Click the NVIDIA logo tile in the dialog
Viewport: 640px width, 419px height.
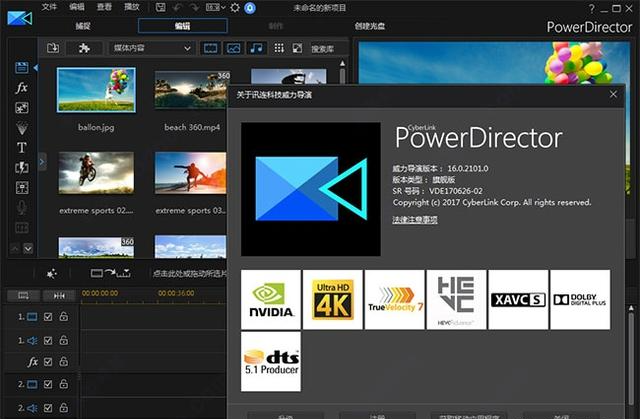point(271,299)
